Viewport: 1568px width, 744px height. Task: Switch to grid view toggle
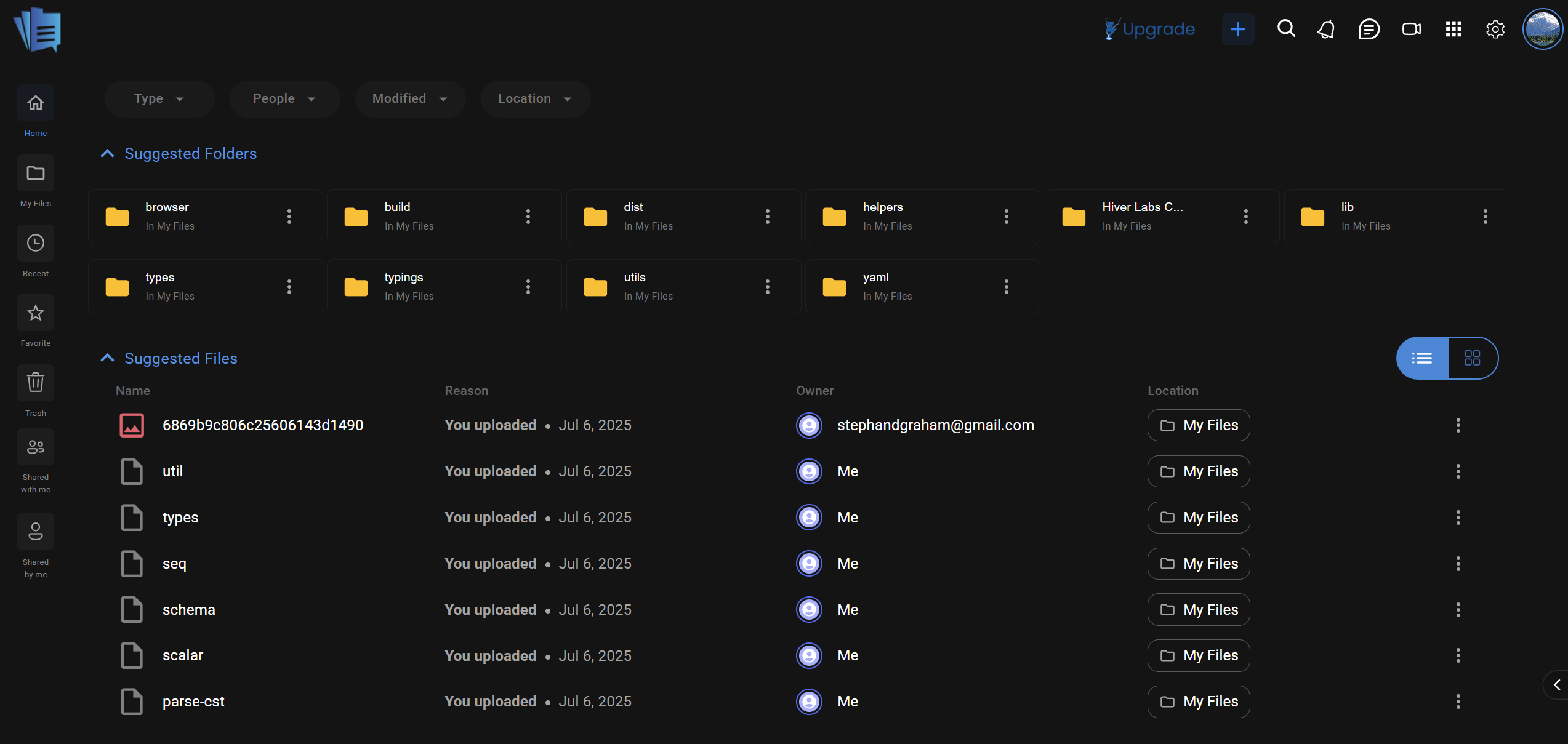pyautogui.click(x=1472, y=358)
